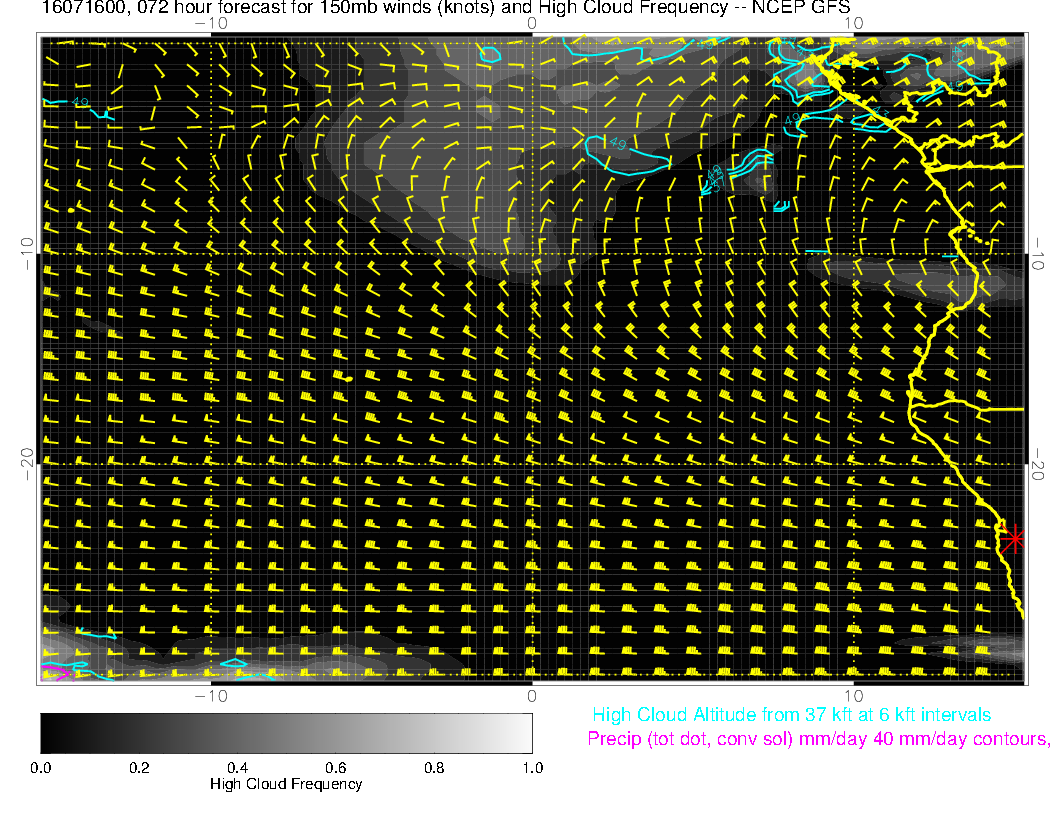Click the right axis '-10' latitude label
Viewport: 1056px width, 816px height.
point(1038,254)
